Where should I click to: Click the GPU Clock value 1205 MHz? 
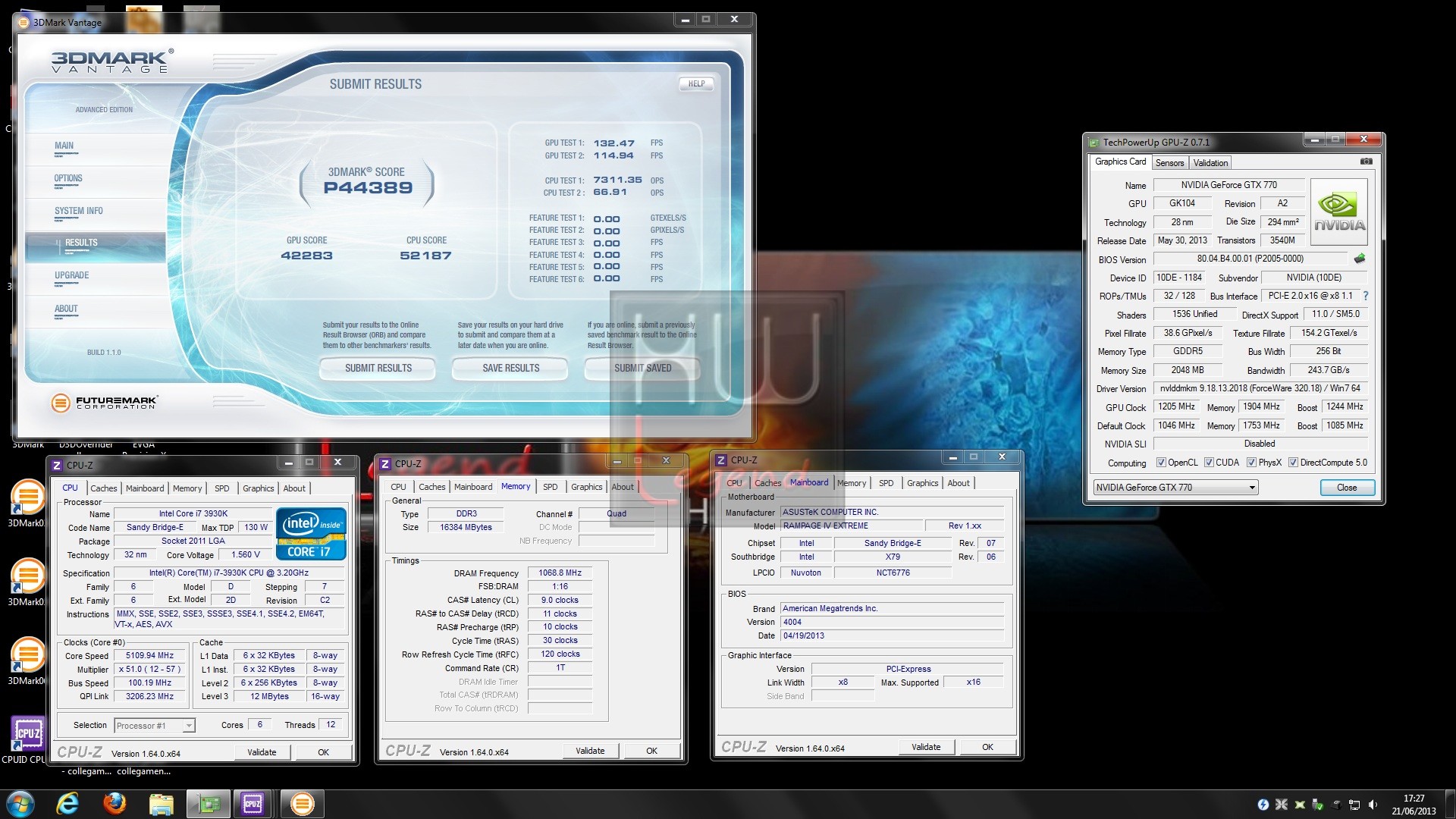coord(1176,407)
